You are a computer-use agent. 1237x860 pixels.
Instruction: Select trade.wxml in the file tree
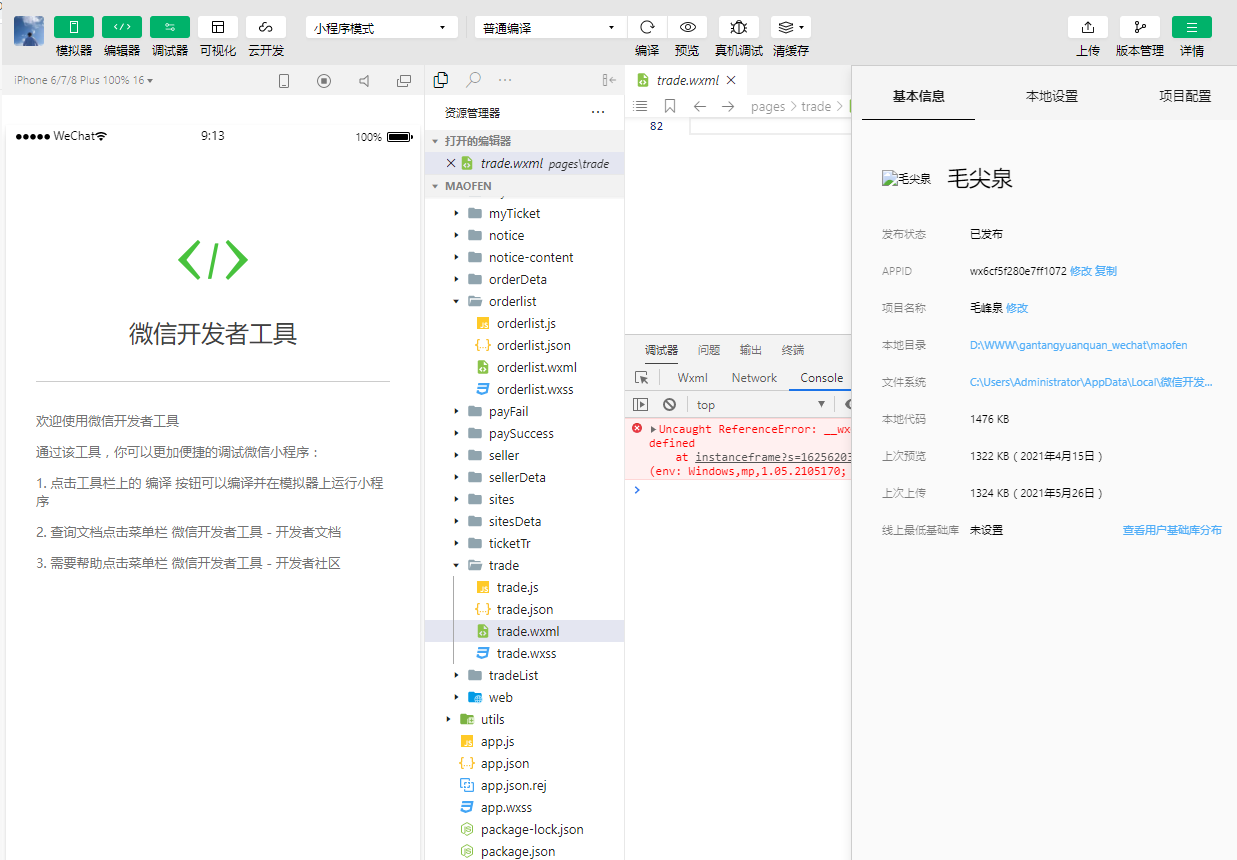pyautogui.click(x=524, y=631)
